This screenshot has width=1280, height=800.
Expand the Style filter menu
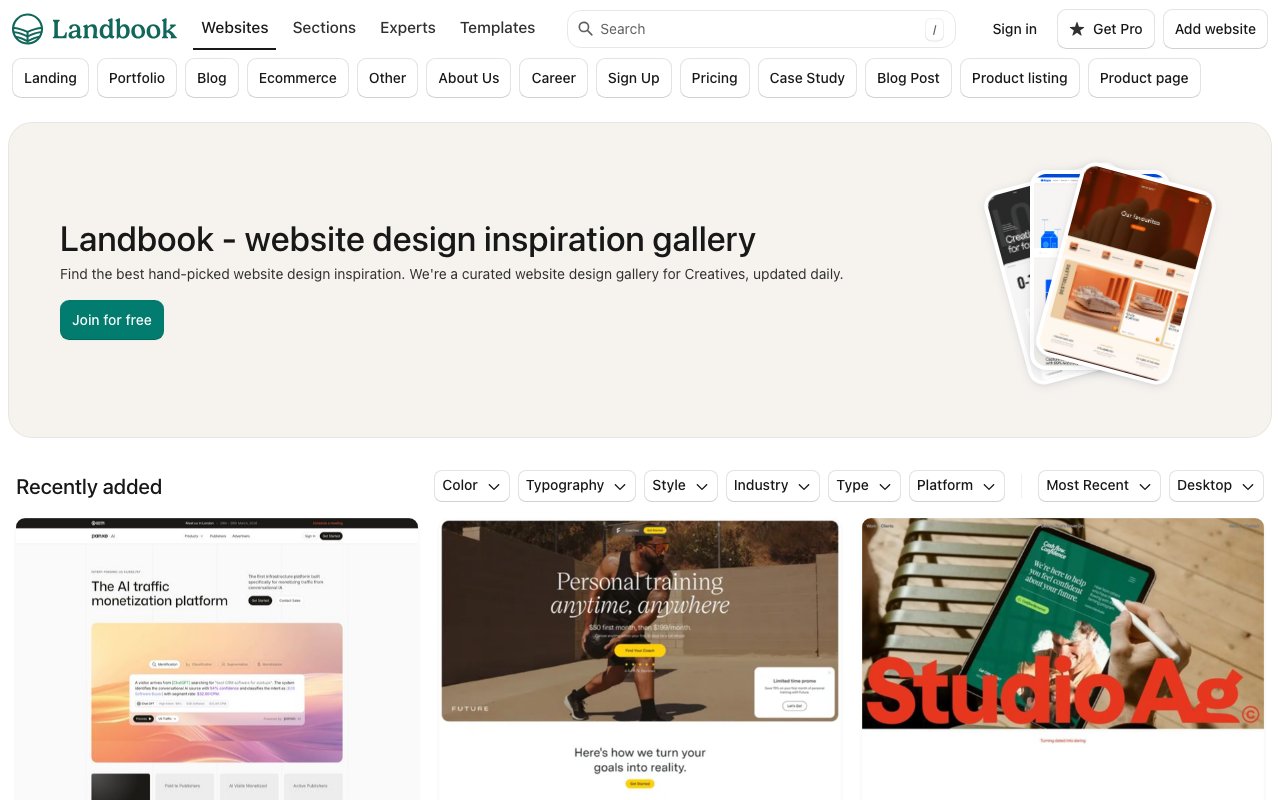(x=681, y=485)
